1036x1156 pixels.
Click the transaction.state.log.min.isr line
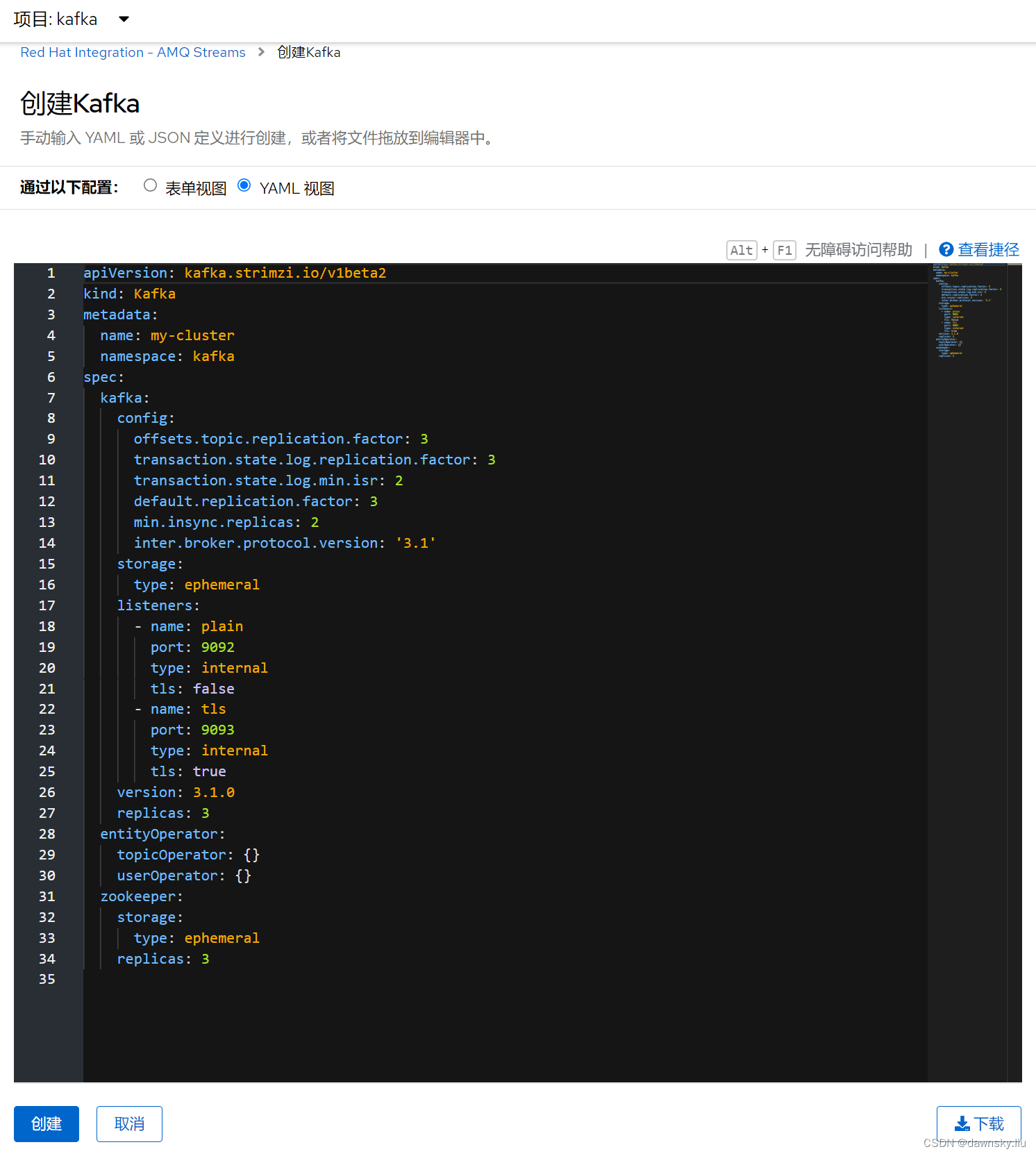pos(268,480)
